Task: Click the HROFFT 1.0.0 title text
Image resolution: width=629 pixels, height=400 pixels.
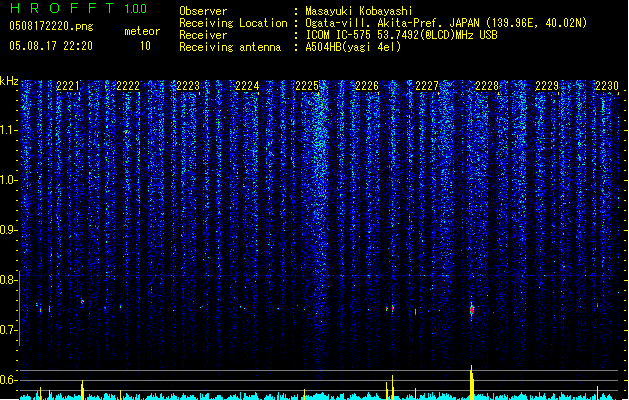Action: [79, 8]
